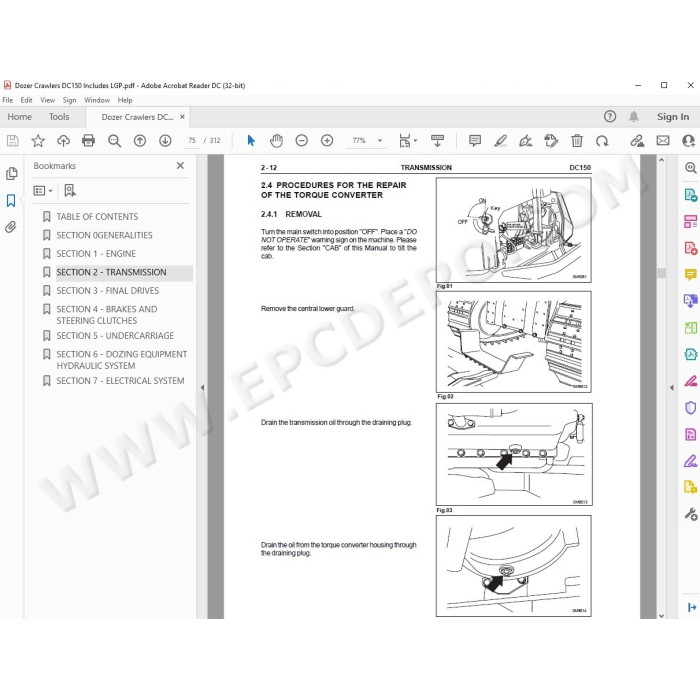700x700 pixels.
Task: Open Comment tool in right pane
Action: [690, 274]
